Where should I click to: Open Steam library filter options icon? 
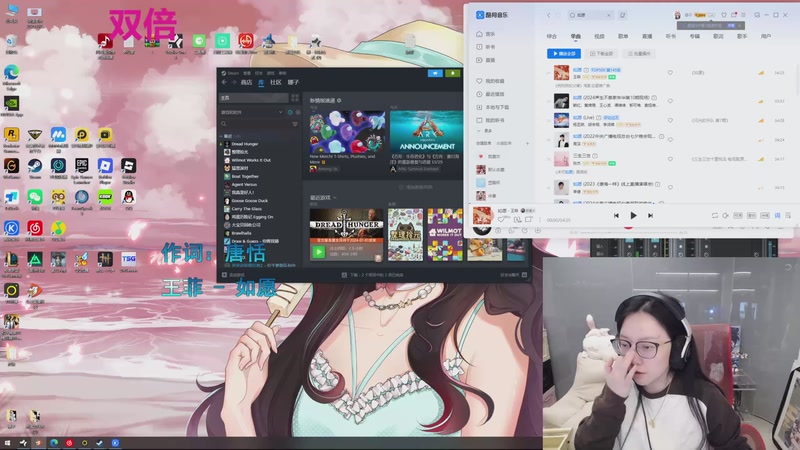pos(295,124)
